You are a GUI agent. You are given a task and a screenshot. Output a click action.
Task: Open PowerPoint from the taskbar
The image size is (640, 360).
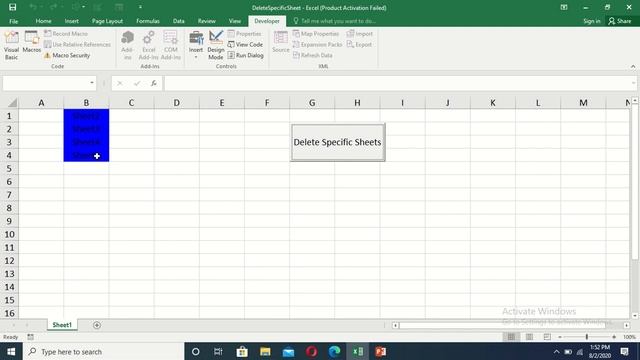[380, 351]
